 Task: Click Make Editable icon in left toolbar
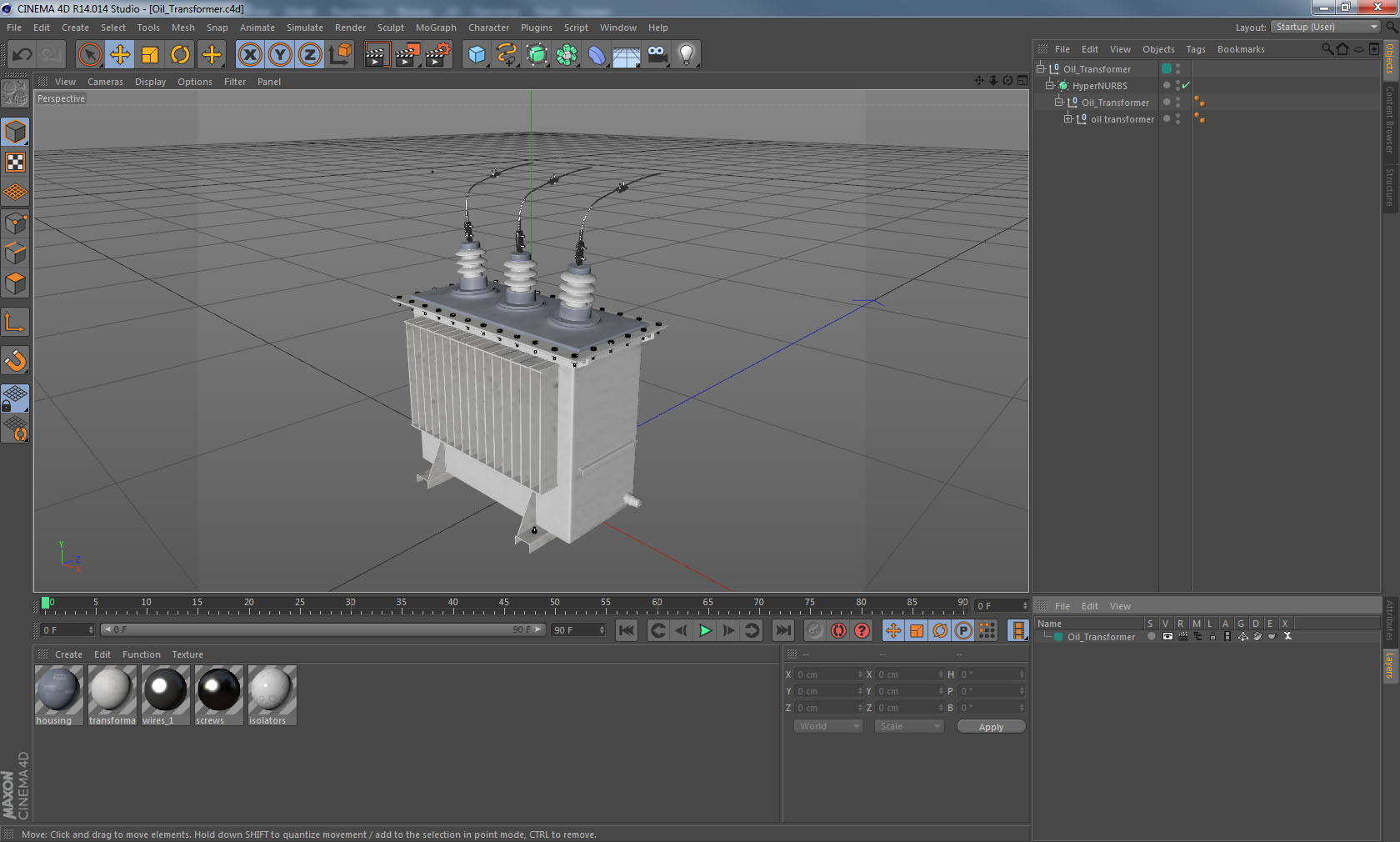pyautogui.click(x=15, y=93)
